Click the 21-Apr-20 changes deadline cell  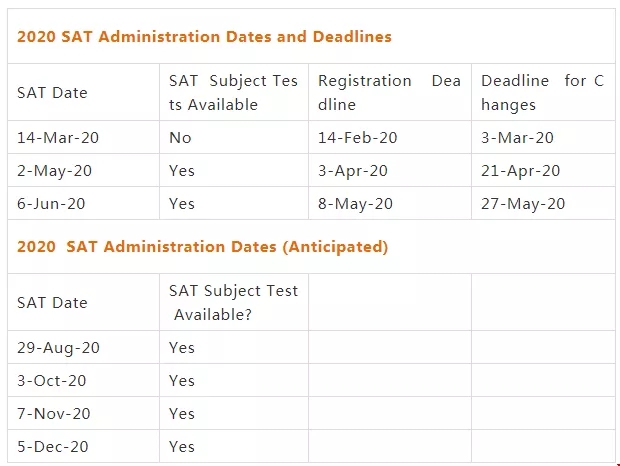coord(521,171)
